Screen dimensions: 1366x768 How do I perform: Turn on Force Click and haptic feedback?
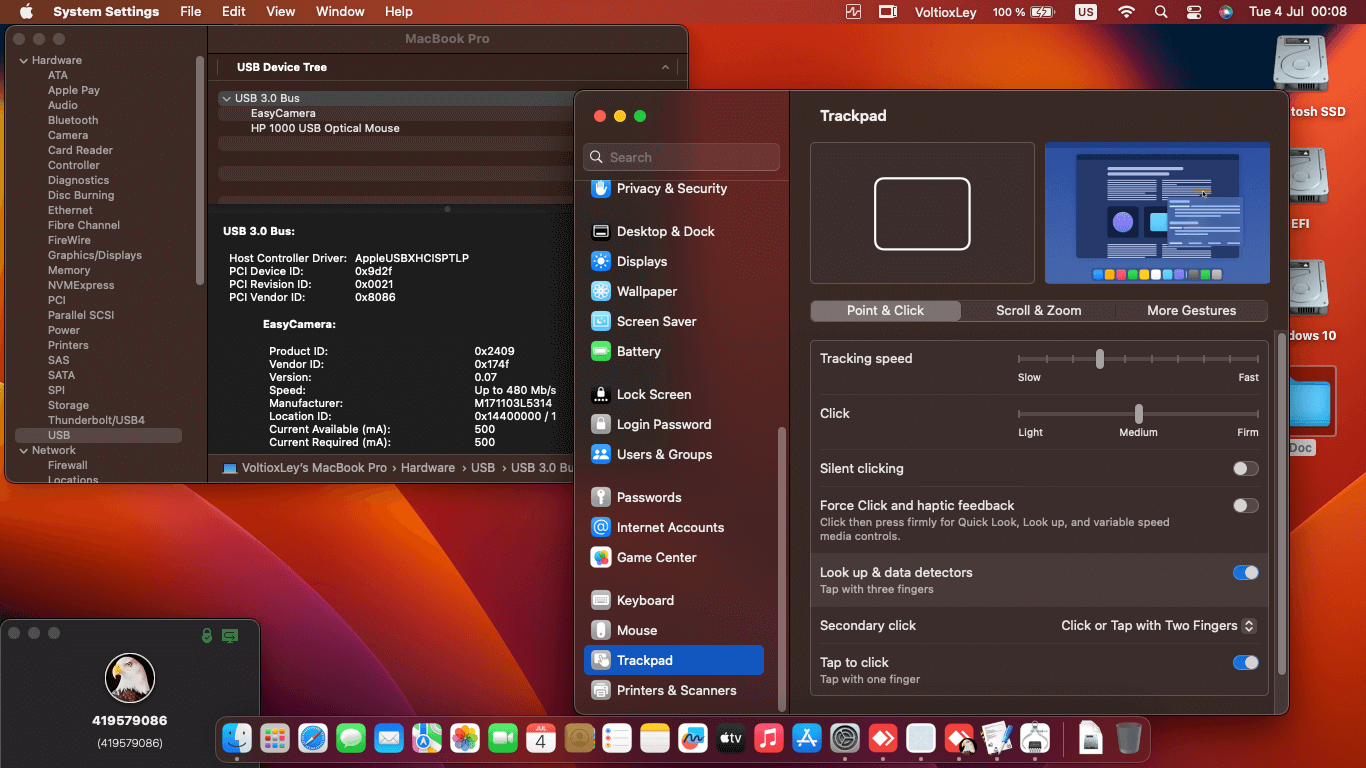(x=1245, y=505)
